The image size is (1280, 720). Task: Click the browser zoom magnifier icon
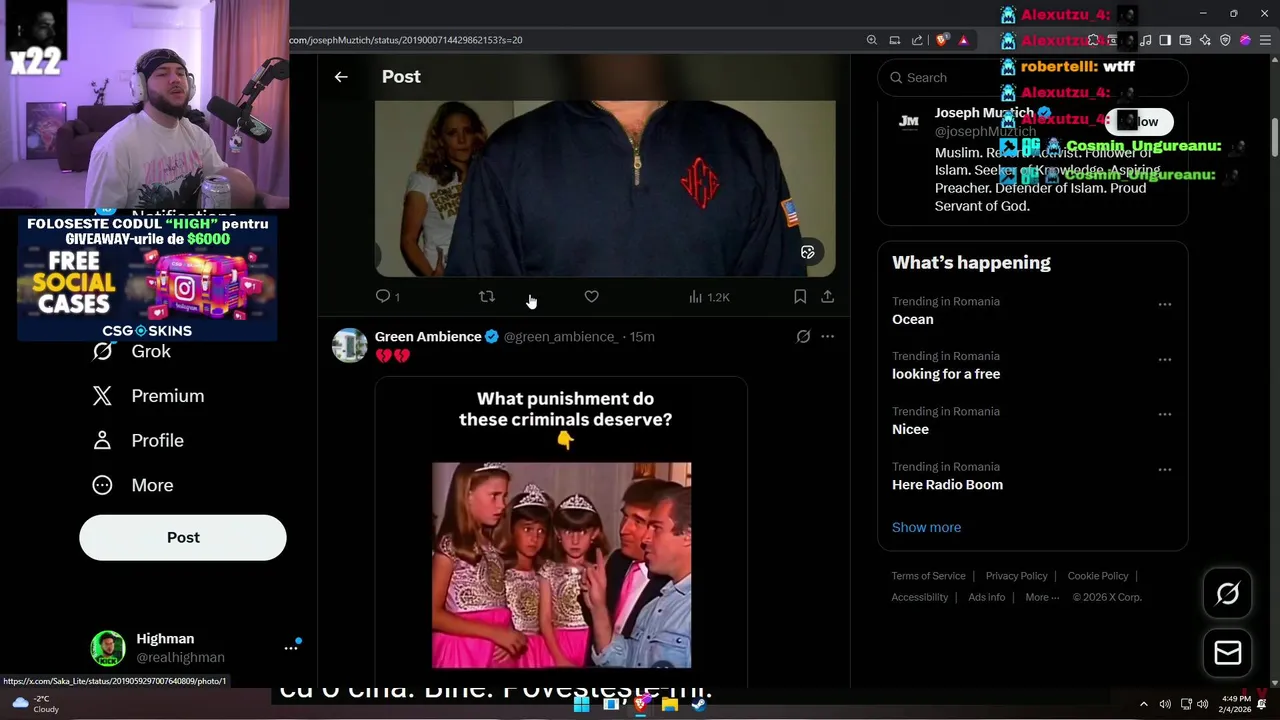pyautogui.click(x=872, y=40)
